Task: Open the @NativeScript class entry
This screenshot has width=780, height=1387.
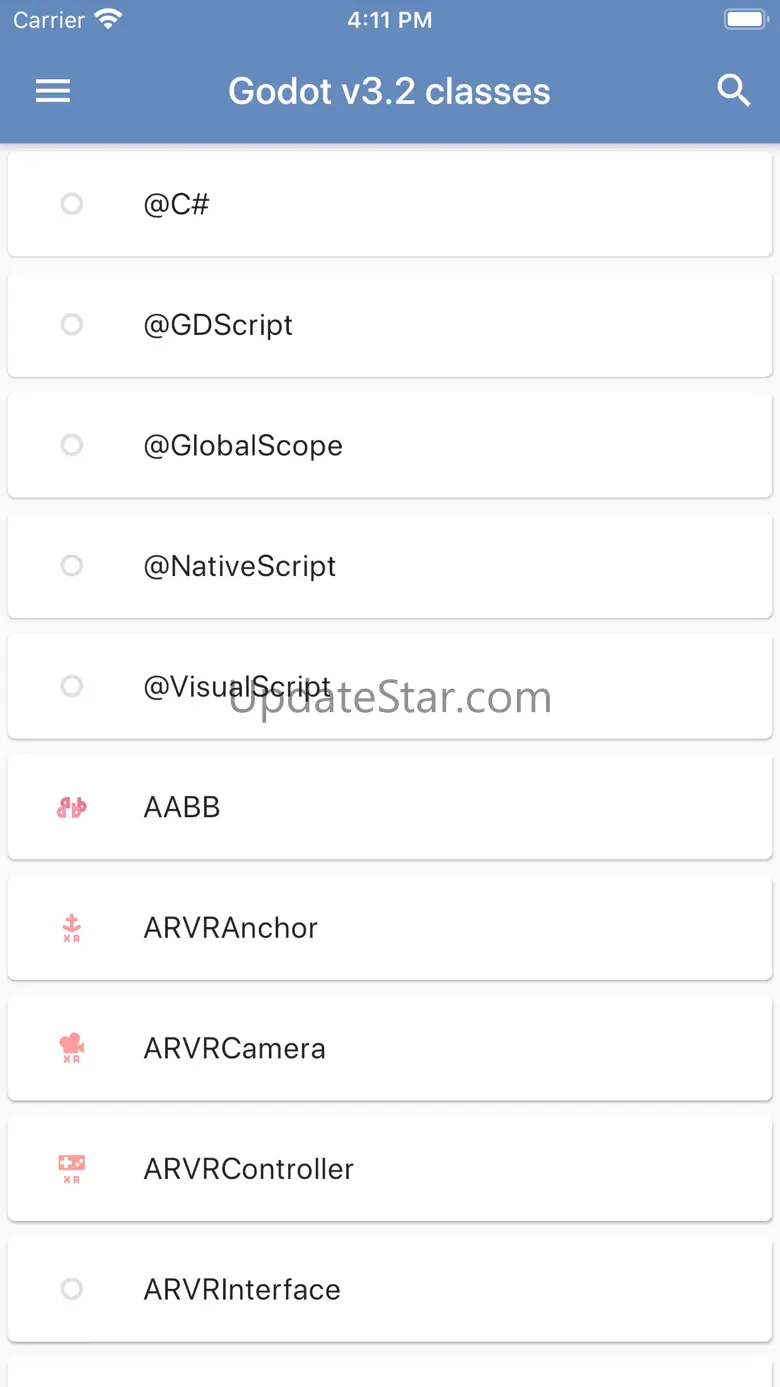Action: tap(390, 565)
